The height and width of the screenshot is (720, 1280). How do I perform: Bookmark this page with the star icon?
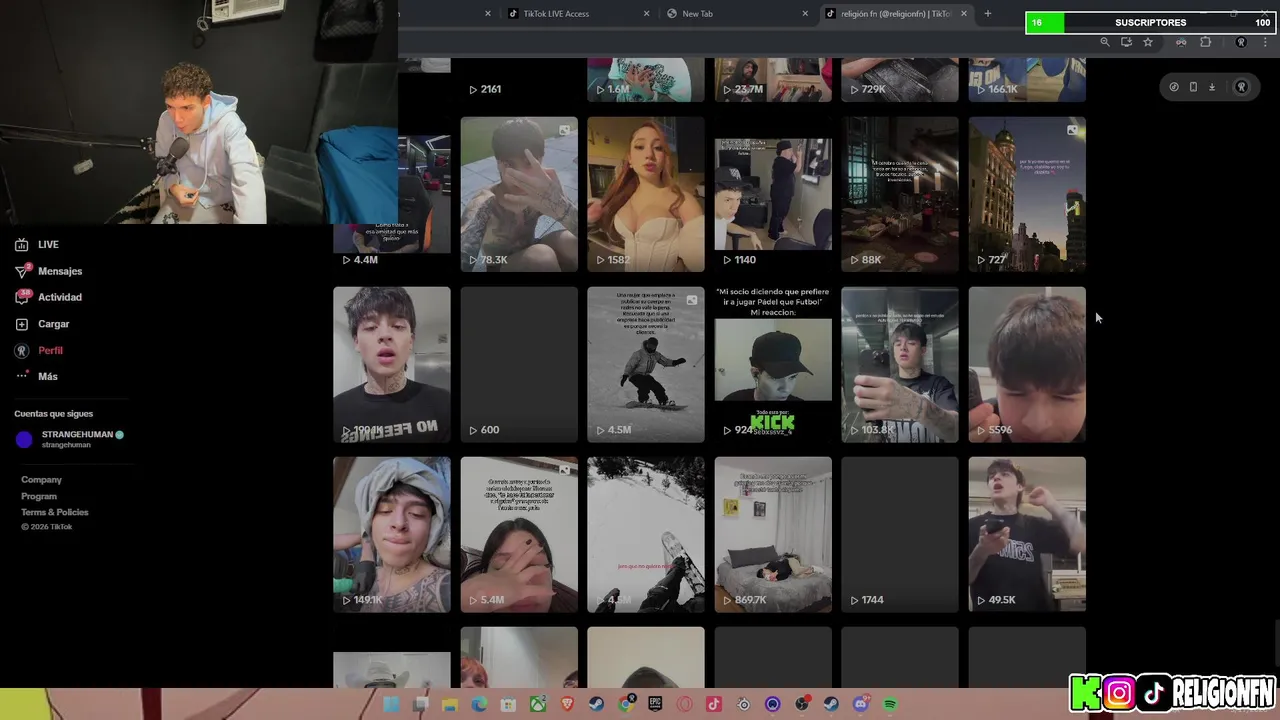click(x=1148, y=42)
